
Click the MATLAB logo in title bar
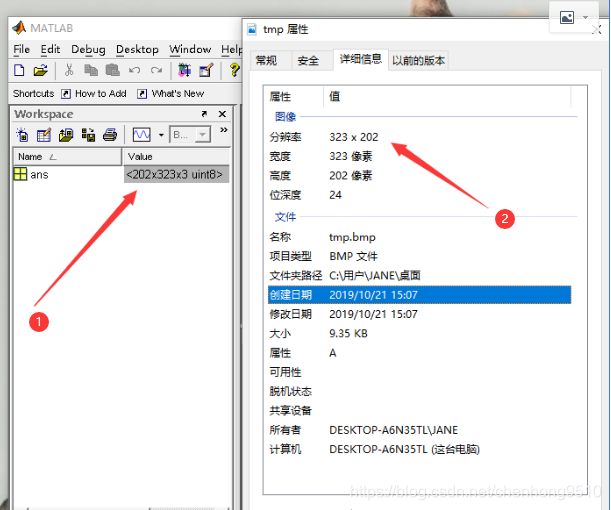coord(19,28)
